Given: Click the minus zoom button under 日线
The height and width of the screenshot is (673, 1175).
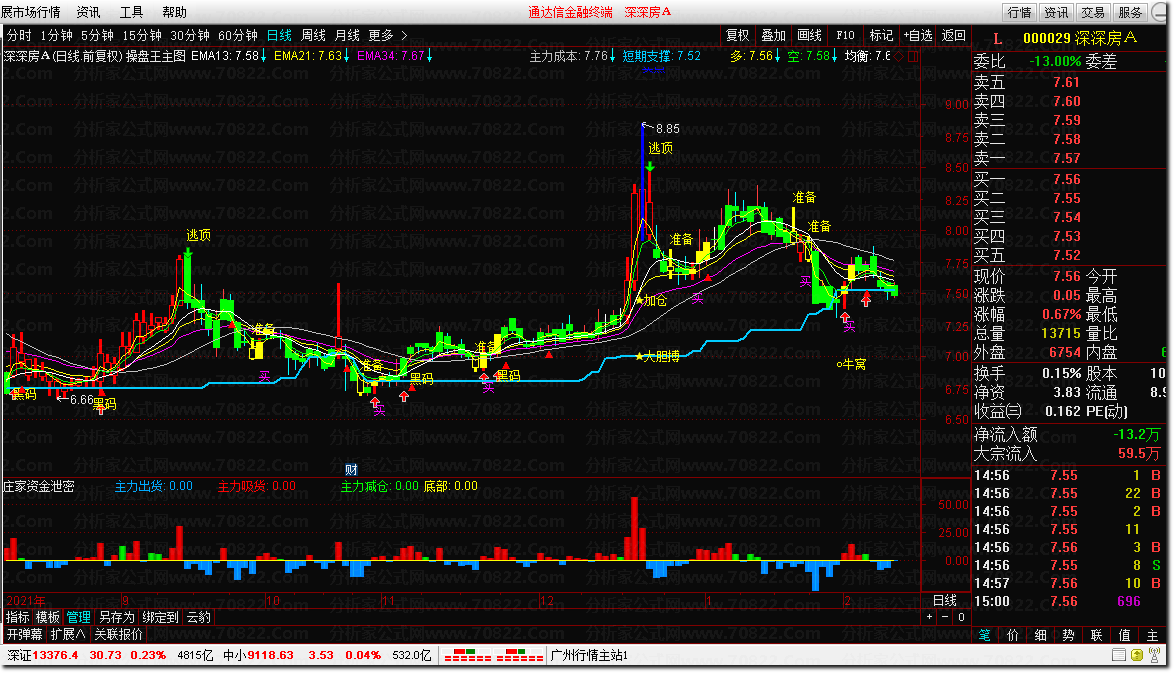Looking at the screenshot, I should tap(944, 617).
